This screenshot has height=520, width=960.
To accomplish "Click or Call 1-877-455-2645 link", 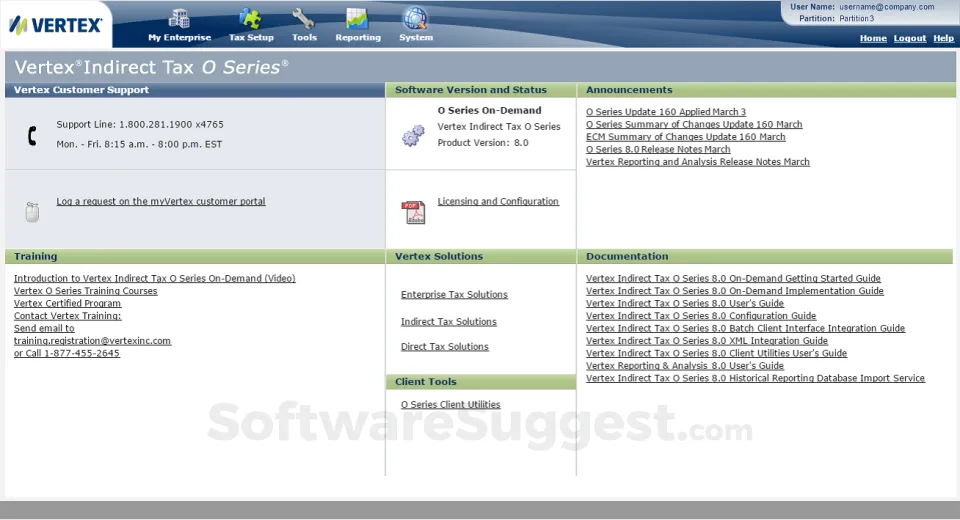I will [67, 353].
